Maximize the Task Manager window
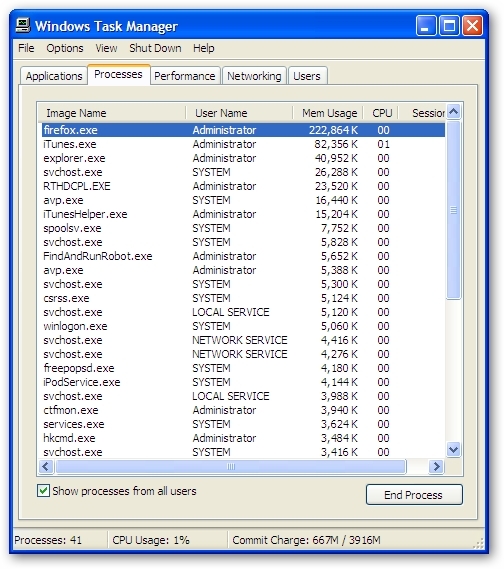Viewport: 504px width, 569px height. pyautogui.click(x=449, y=26)
